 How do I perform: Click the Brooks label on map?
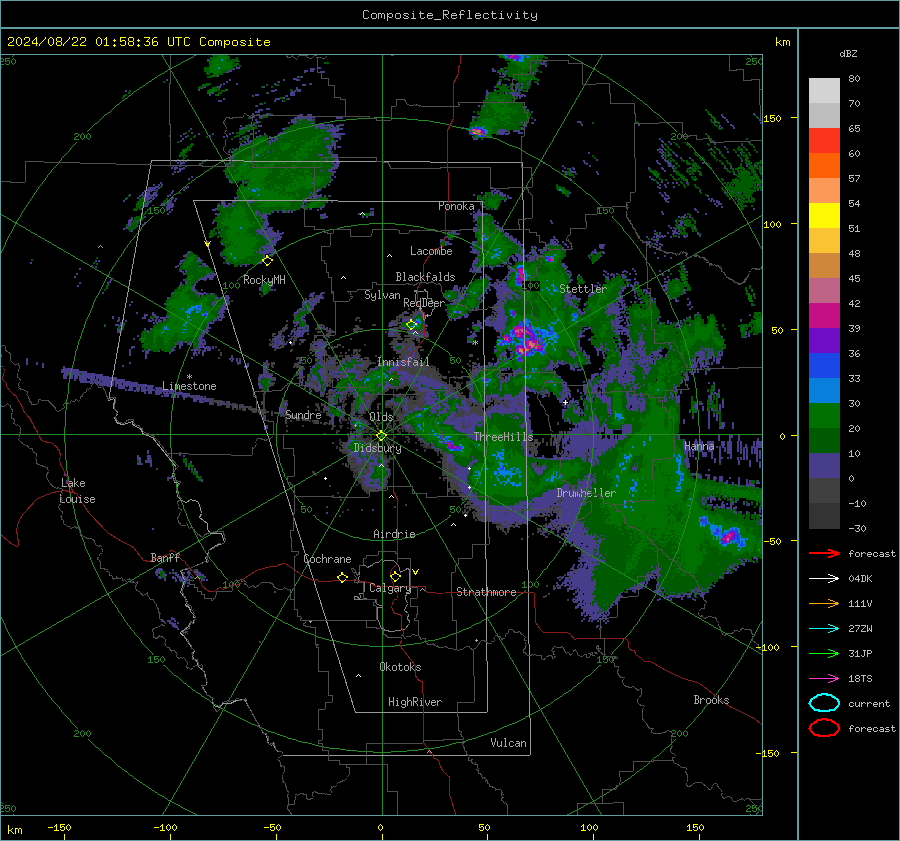click(711, 700)
